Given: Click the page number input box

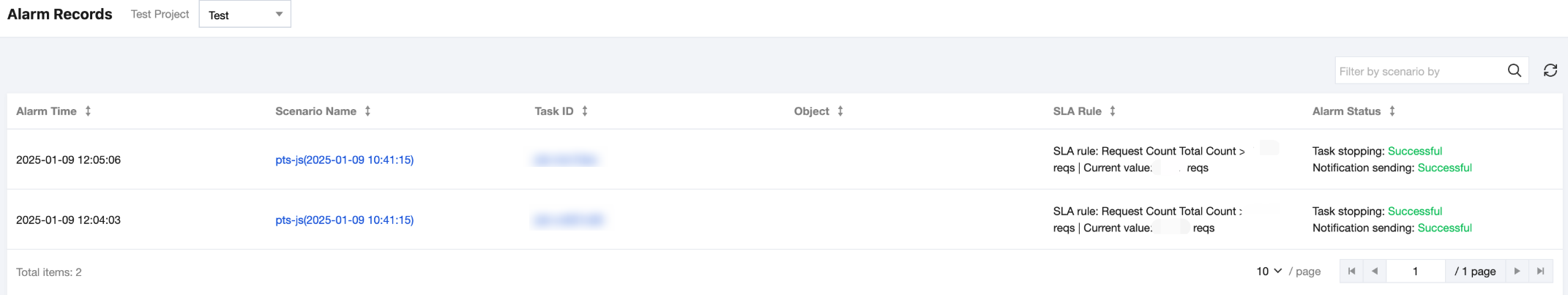Looking at the screenshot, I should click(x=1415, y=271).
